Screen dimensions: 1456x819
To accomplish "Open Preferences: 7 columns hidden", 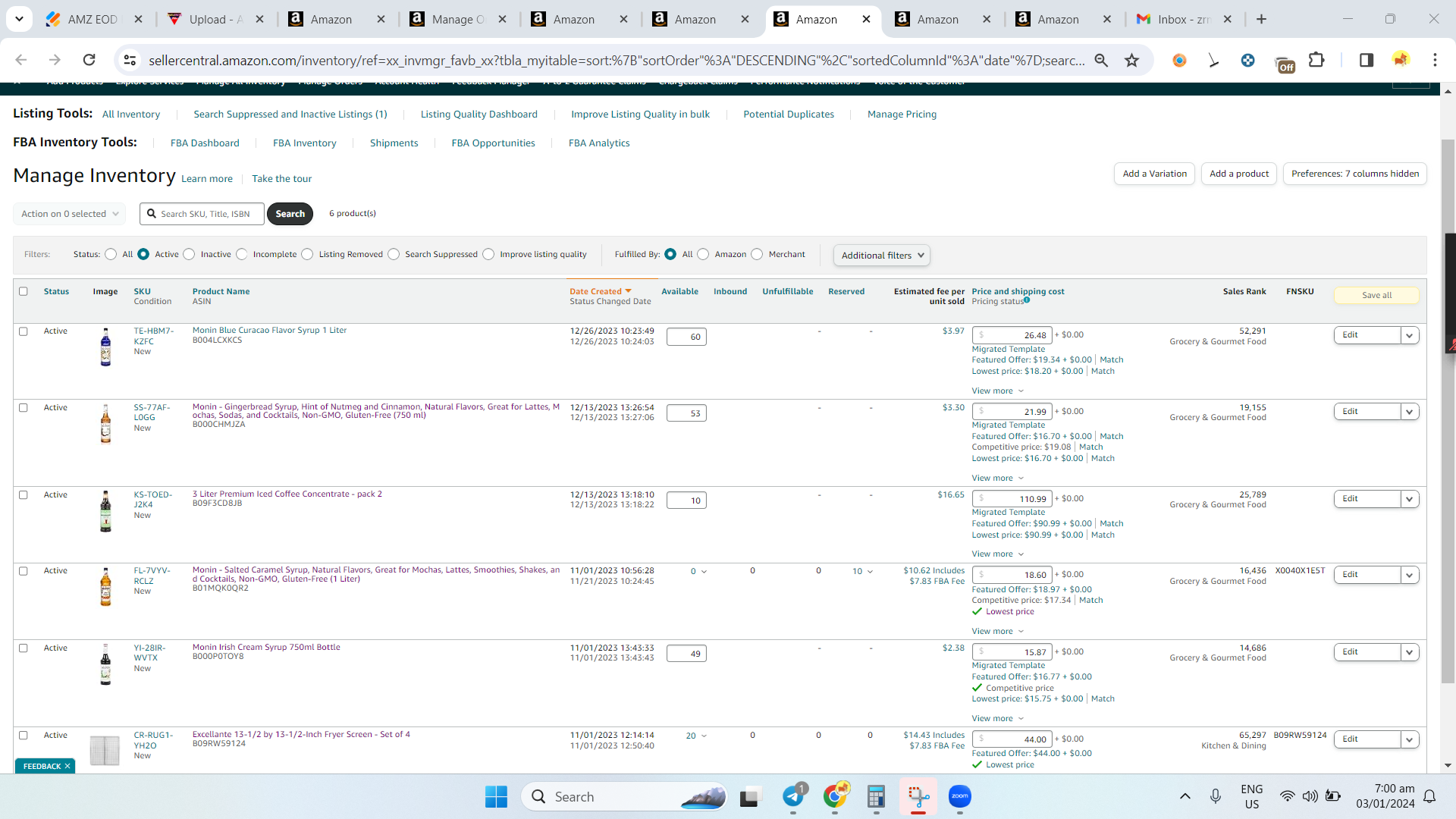I will tap(1355, 174).
